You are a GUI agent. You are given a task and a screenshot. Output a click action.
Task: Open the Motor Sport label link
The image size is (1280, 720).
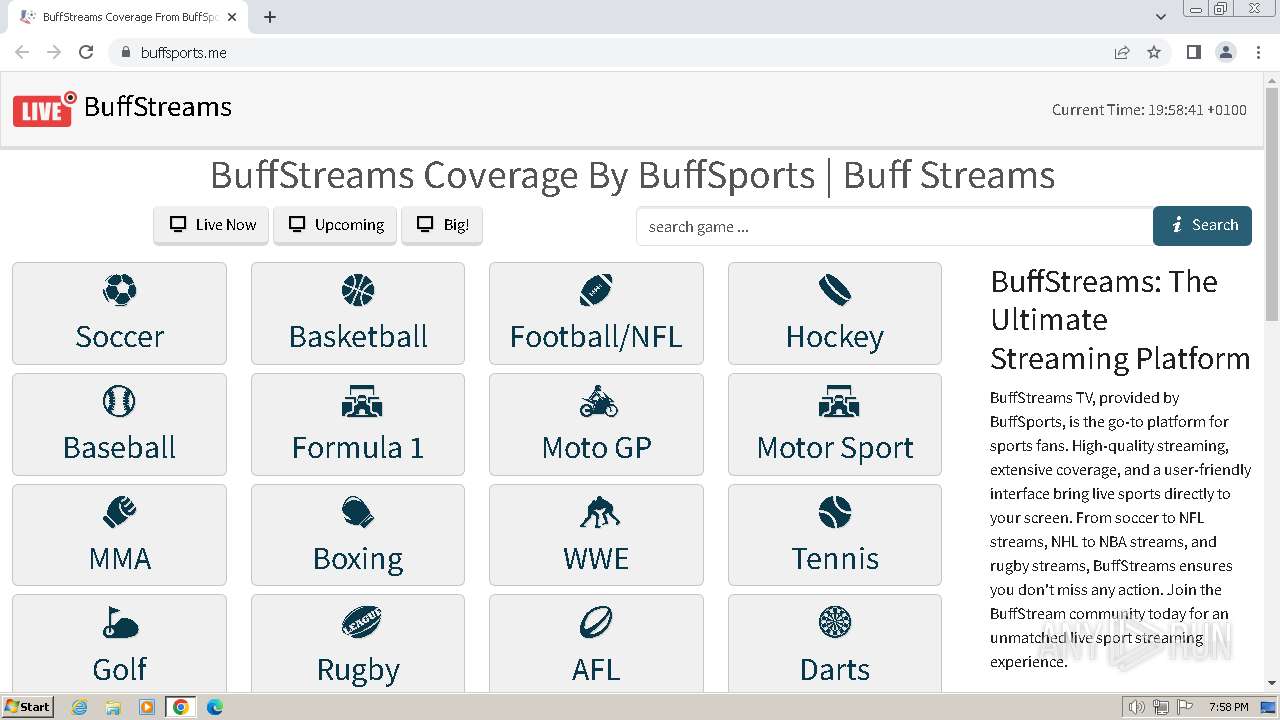835,447
